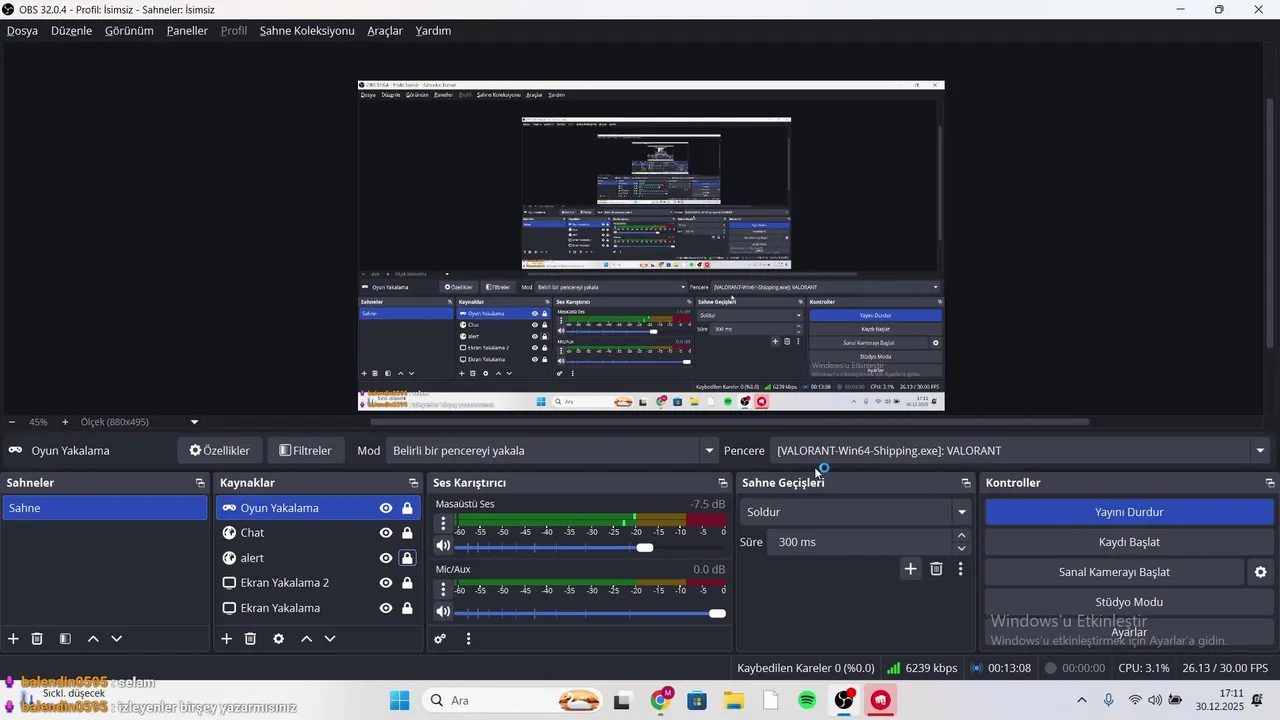1280x720 pixels.
Task: Open the Dosya menu
Action: tap(22, 31)
